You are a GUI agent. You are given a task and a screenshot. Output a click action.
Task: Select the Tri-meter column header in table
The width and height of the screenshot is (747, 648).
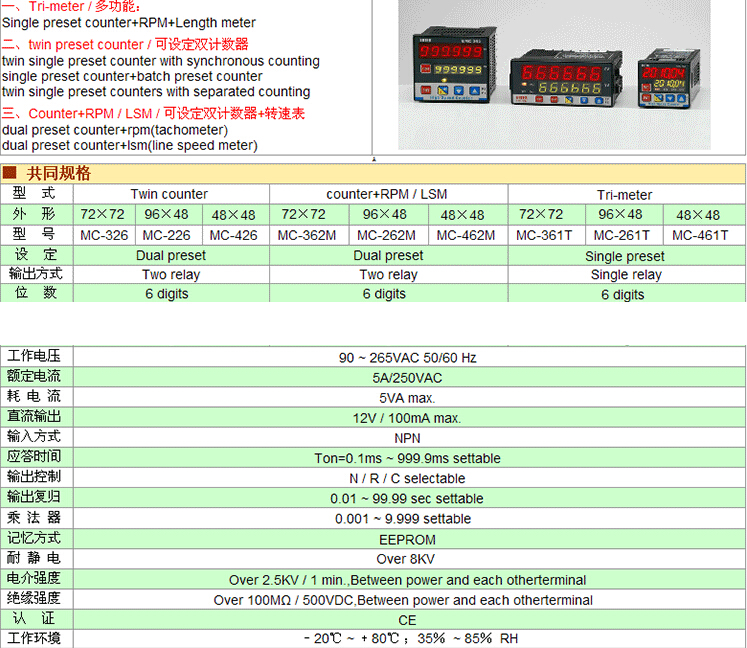coord(625,195)
